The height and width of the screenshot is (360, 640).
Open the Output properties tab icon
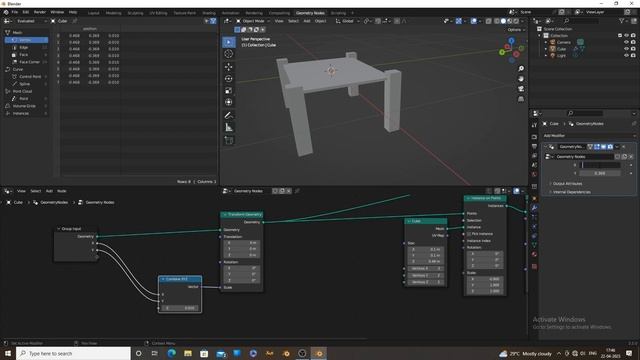(x=534, y=146)
